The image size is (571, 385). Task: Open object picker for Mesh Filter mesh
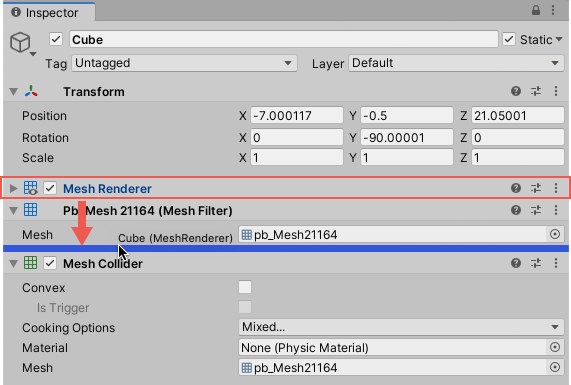[555, 234]
